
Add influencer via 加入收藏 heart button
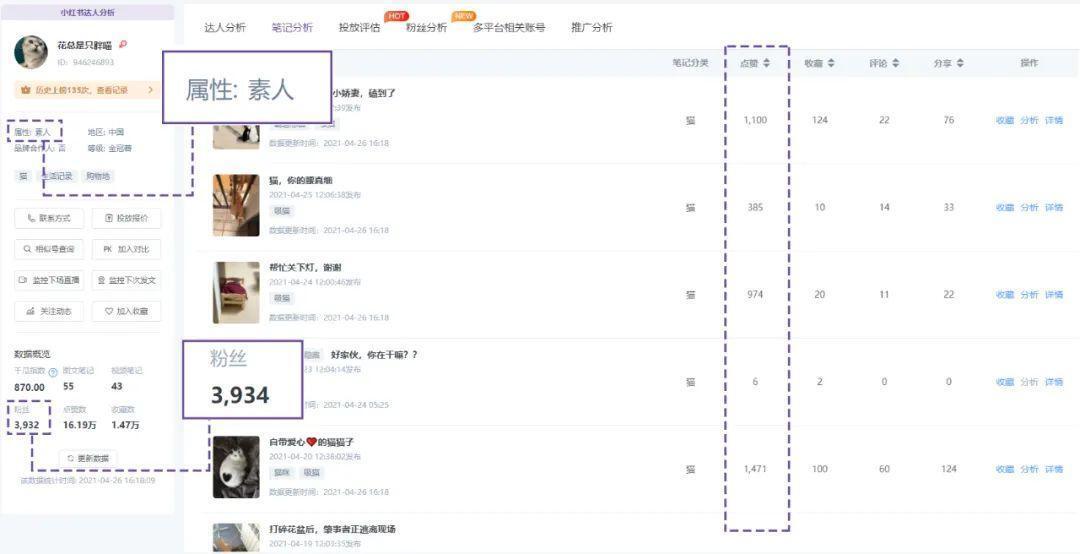[127, 311]
